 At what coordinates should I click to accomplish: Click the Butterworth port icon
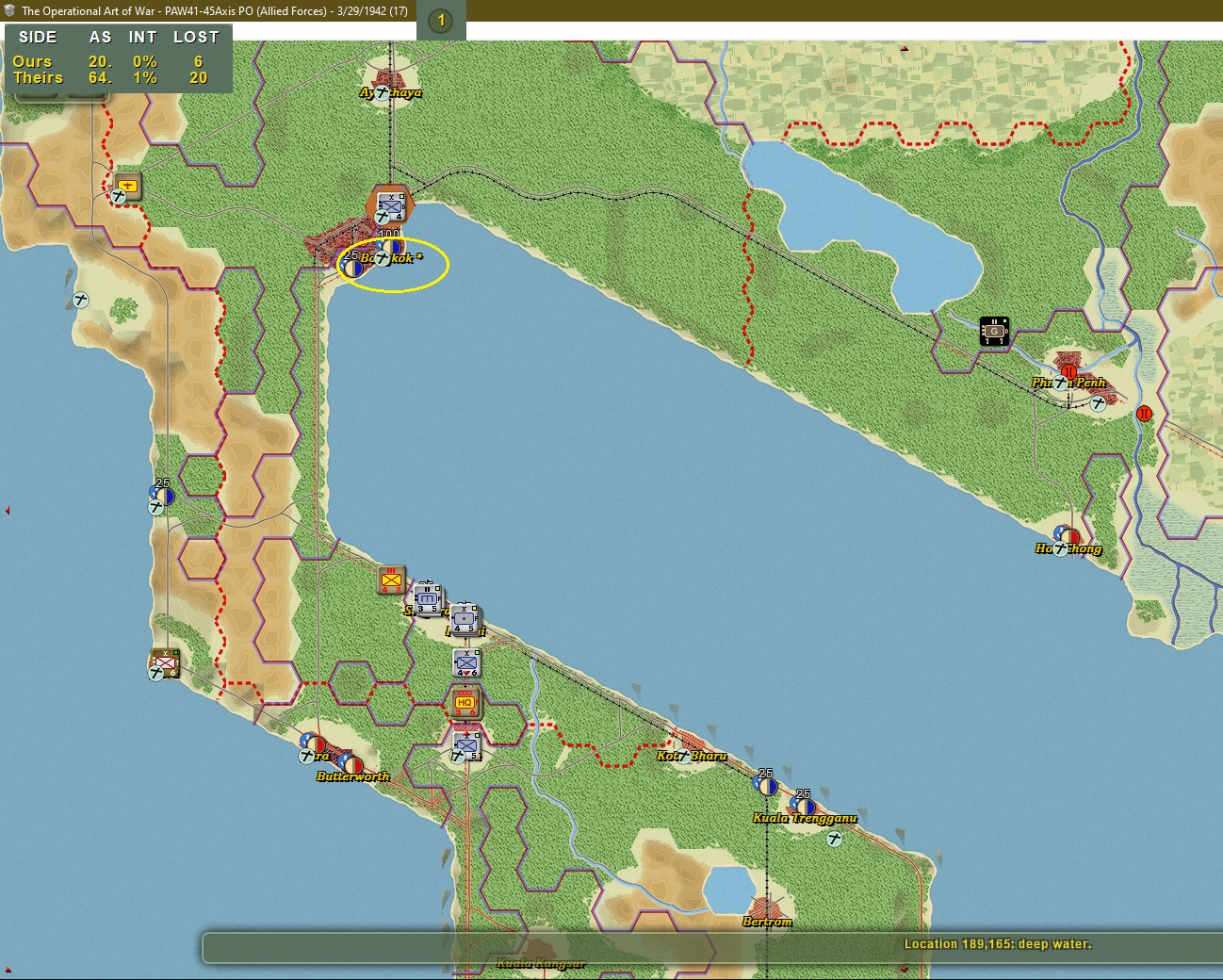tap(351, 764)
